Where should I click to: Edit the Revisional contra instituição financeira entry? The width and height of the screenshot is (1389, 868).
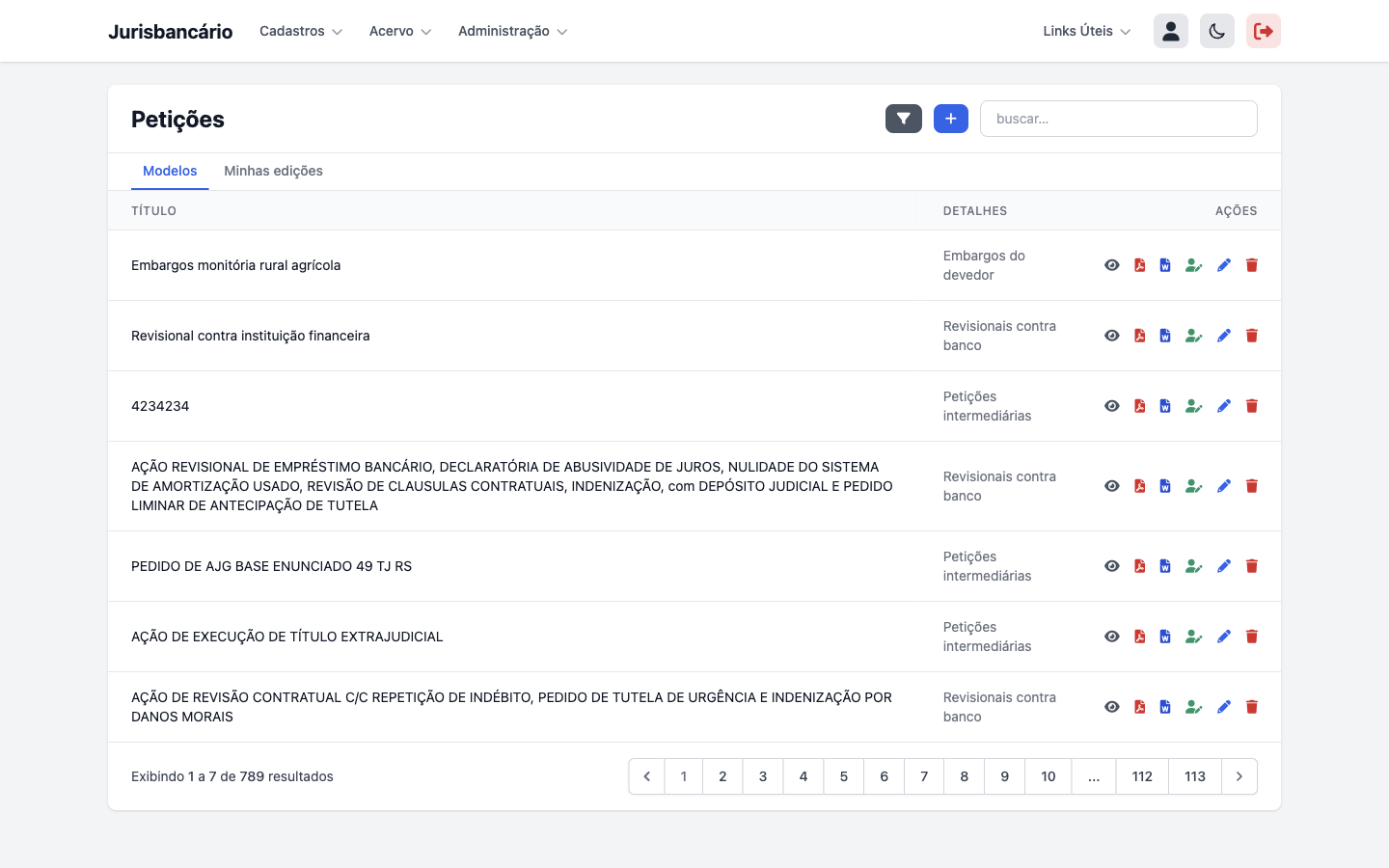1224,336
